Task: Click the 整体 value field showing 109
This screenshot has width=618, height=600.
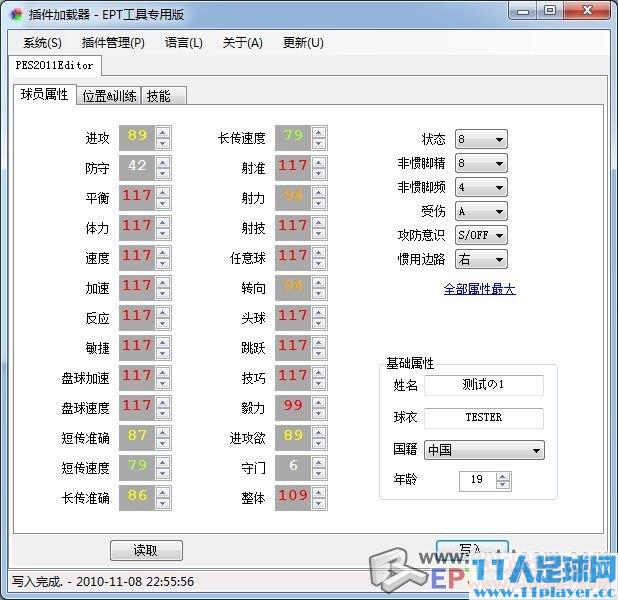Action: pyautogui.click(x=293, y=498)
